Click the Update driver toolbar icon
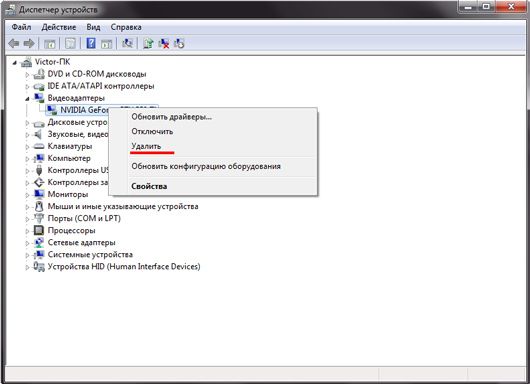The width and height of the screenshot is (530, 384). point(148,43)
